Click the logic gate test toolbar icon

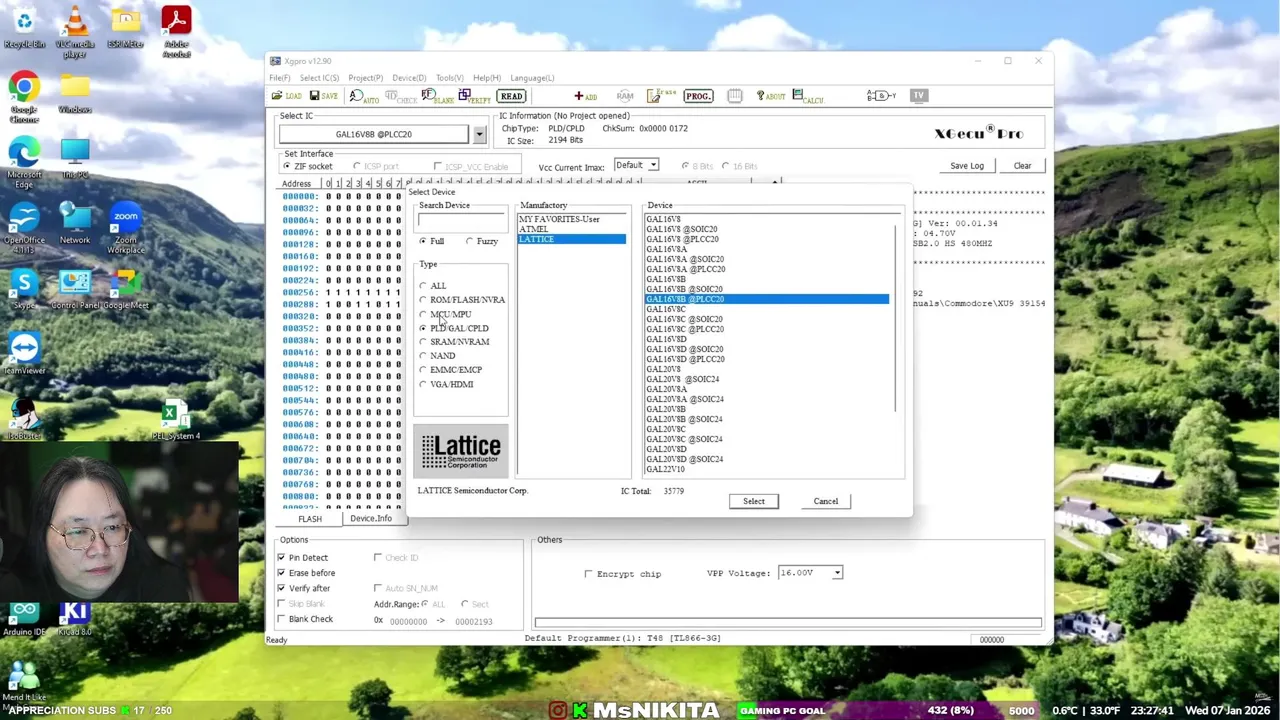(881, 96)
